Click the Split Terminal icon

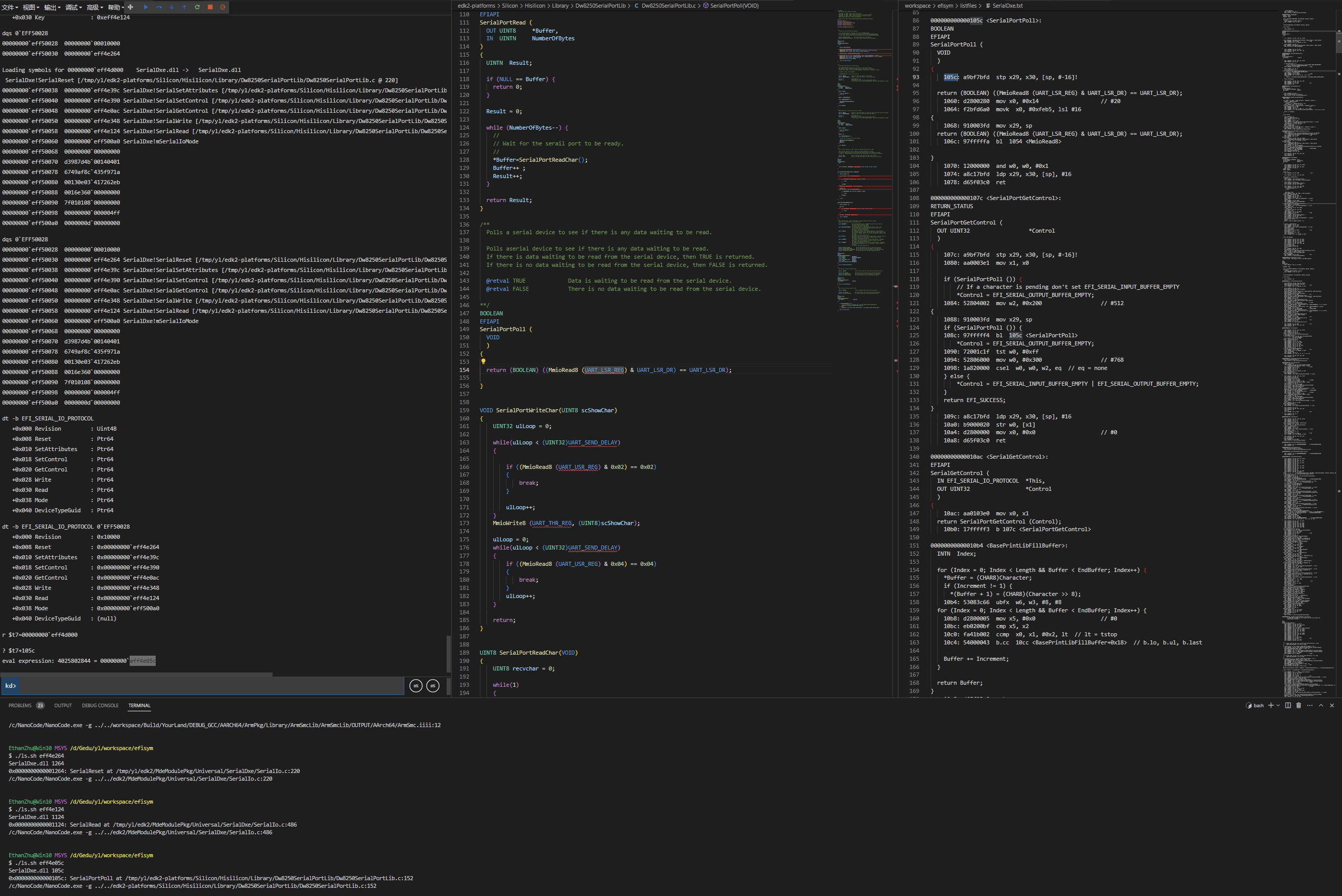coord(1288,705)
